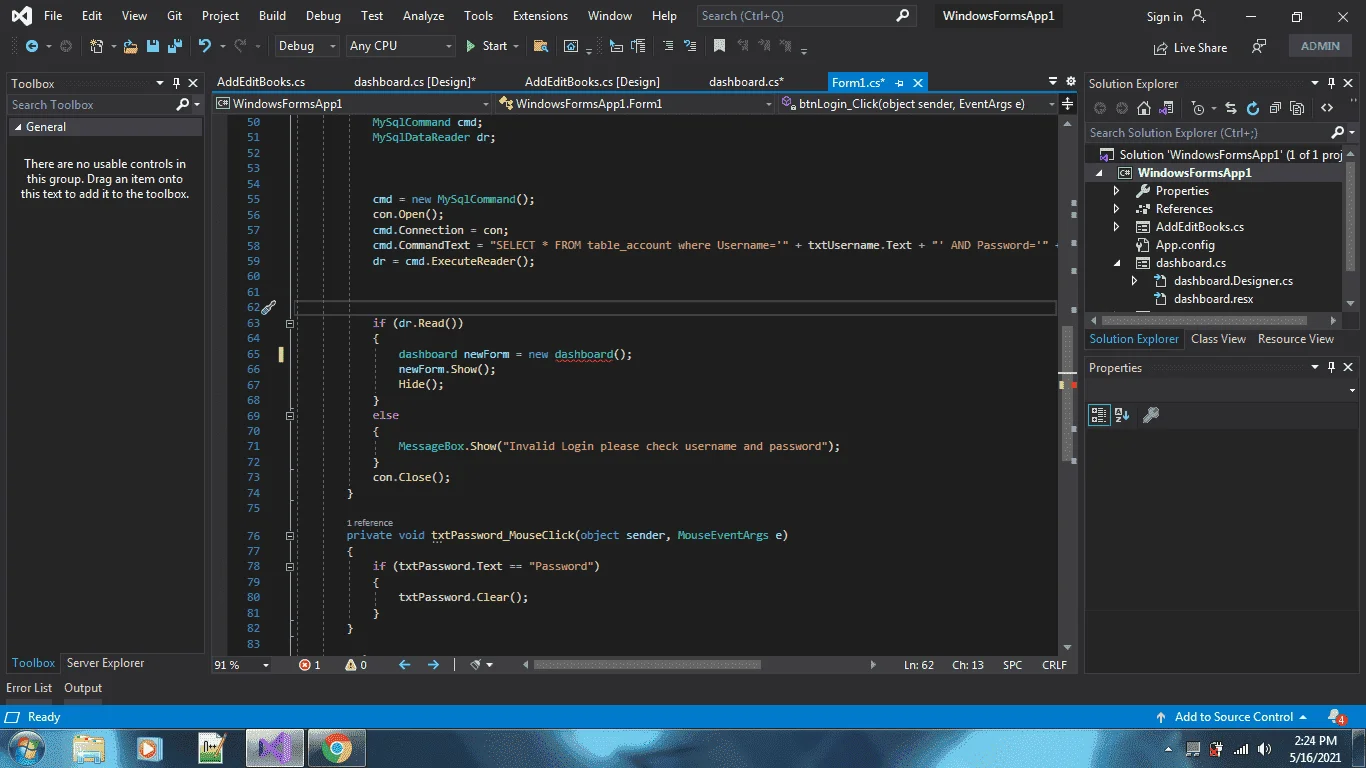Click the Search Solution Explorer field
The width and height of the screenshot is (1366, 768).
click(1207, 132)
